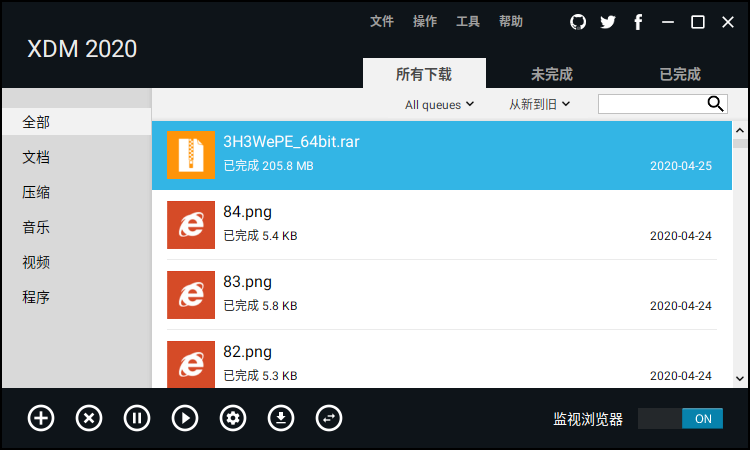
Task: Click the 2020-04-24 date on the 83.png row
Action: [681, 306]
